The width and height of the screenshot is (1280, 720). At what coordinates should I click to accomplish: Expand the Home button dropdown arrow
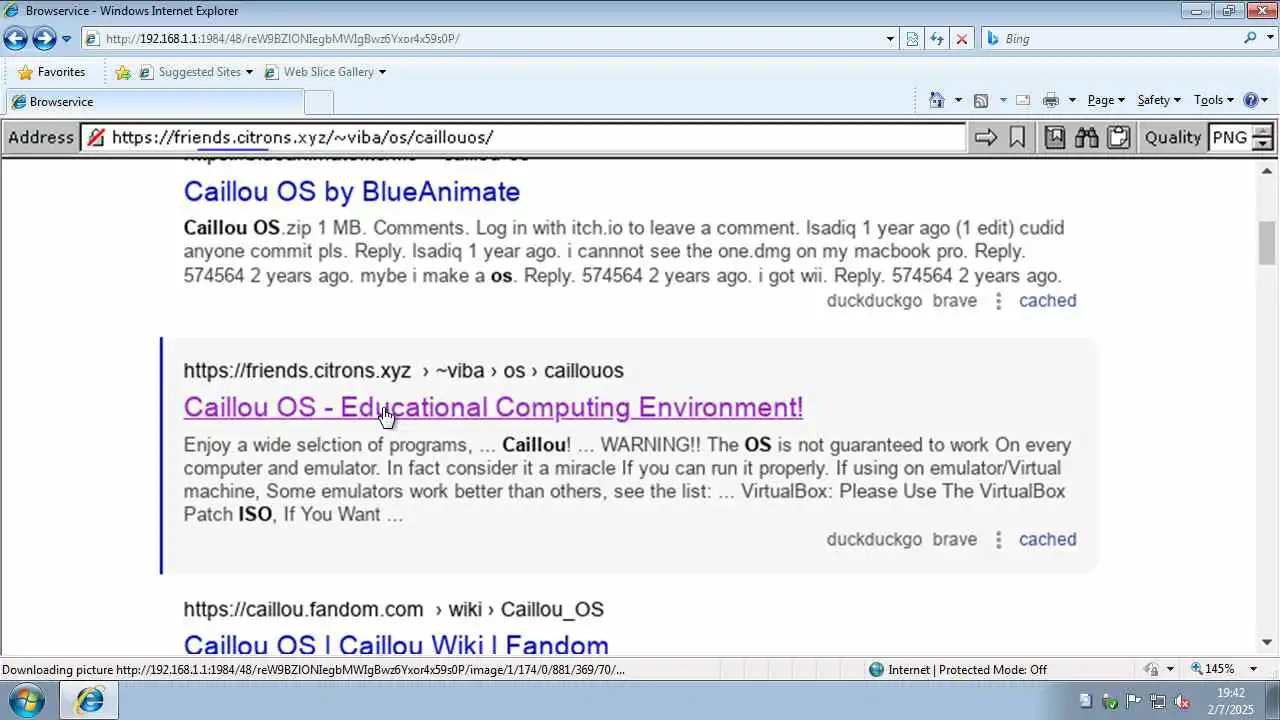(958, 100)
